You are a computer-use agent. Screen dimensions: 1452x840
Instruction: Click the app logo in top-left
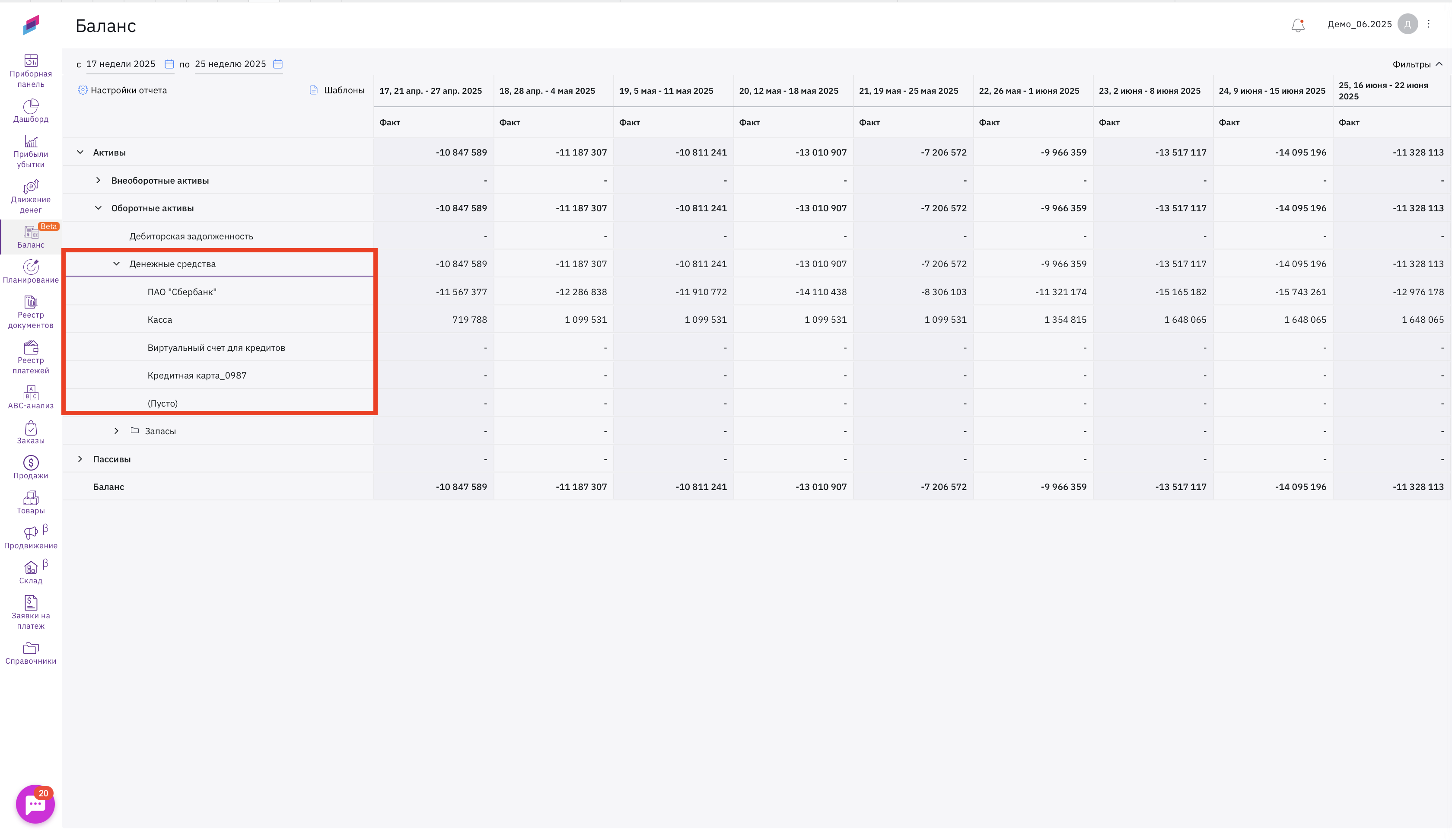tap(31, 25)
